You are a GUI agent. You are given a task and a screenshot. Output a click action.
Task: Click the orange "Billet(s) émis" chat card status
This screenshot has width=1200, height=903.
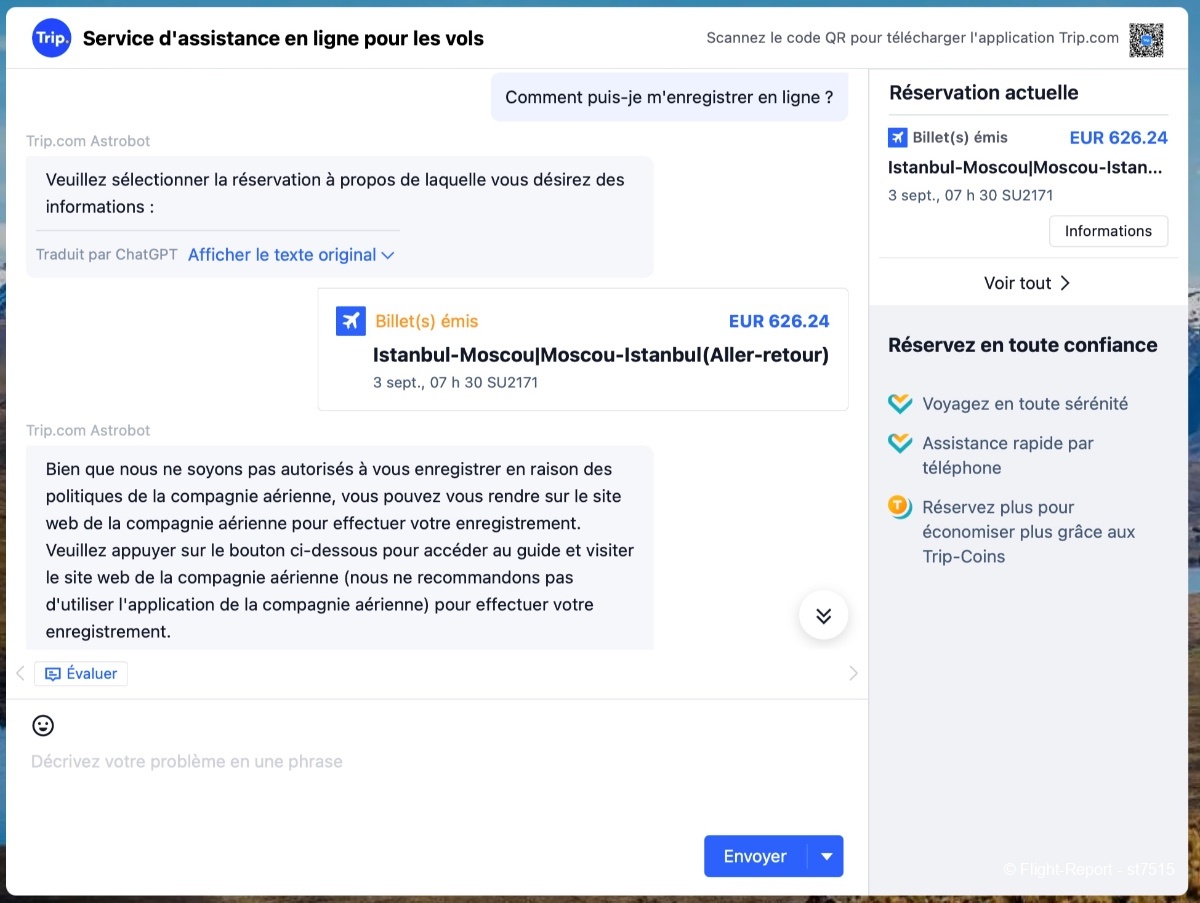(427, 321)
